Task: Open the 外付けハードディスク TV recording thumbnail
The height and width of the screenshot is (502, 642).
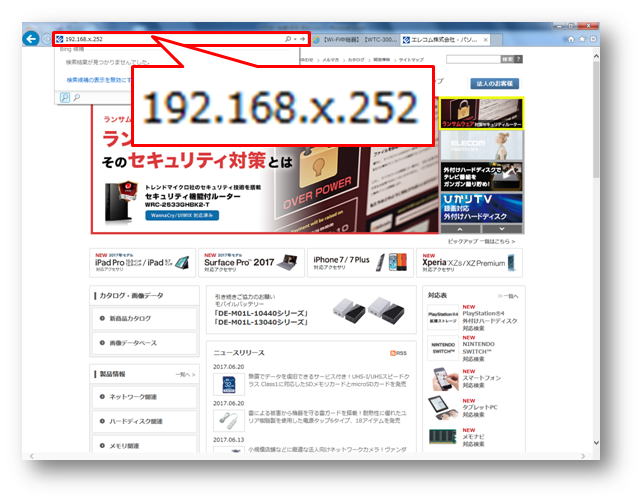Action: coord(481,177)
